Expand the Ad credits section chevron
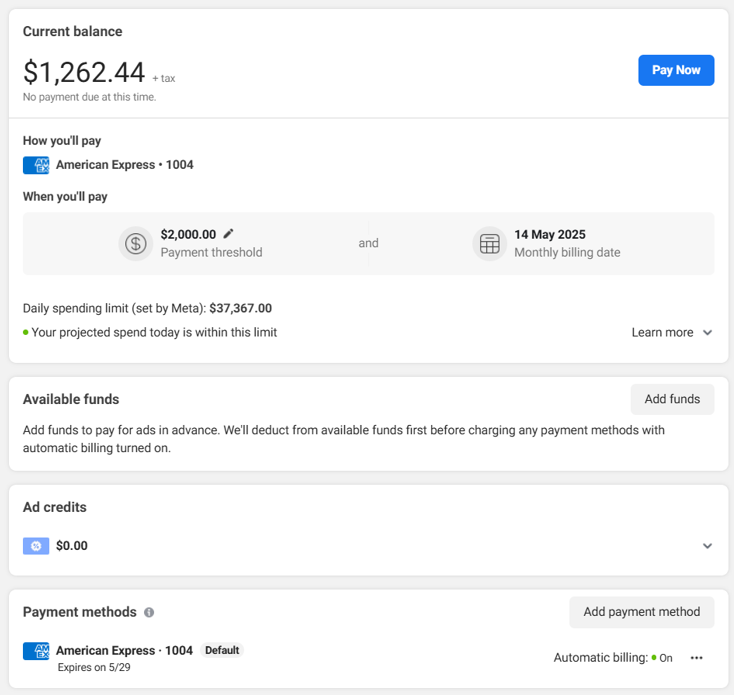The width and height of the screenshot is (734, 695). (x=707, y=546)
